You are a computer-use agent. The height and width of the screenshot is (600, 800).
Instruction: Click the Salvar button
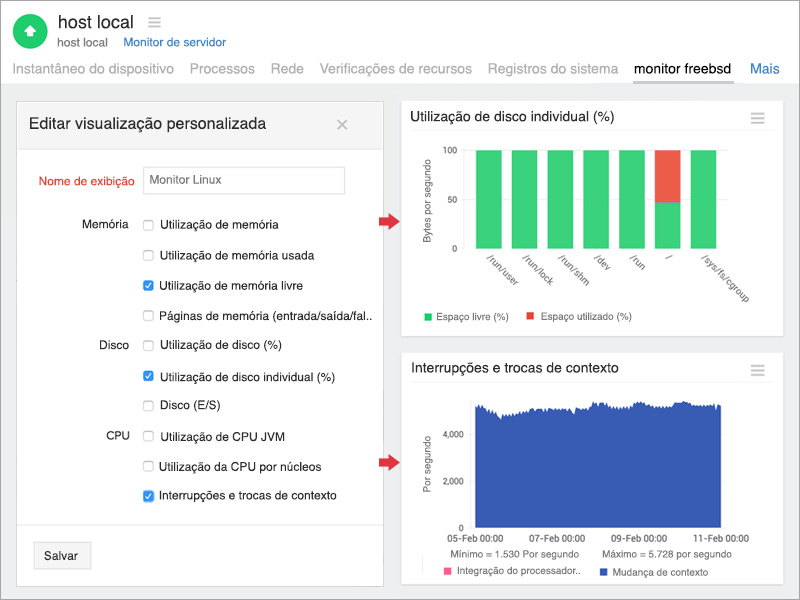pos(62,556)
